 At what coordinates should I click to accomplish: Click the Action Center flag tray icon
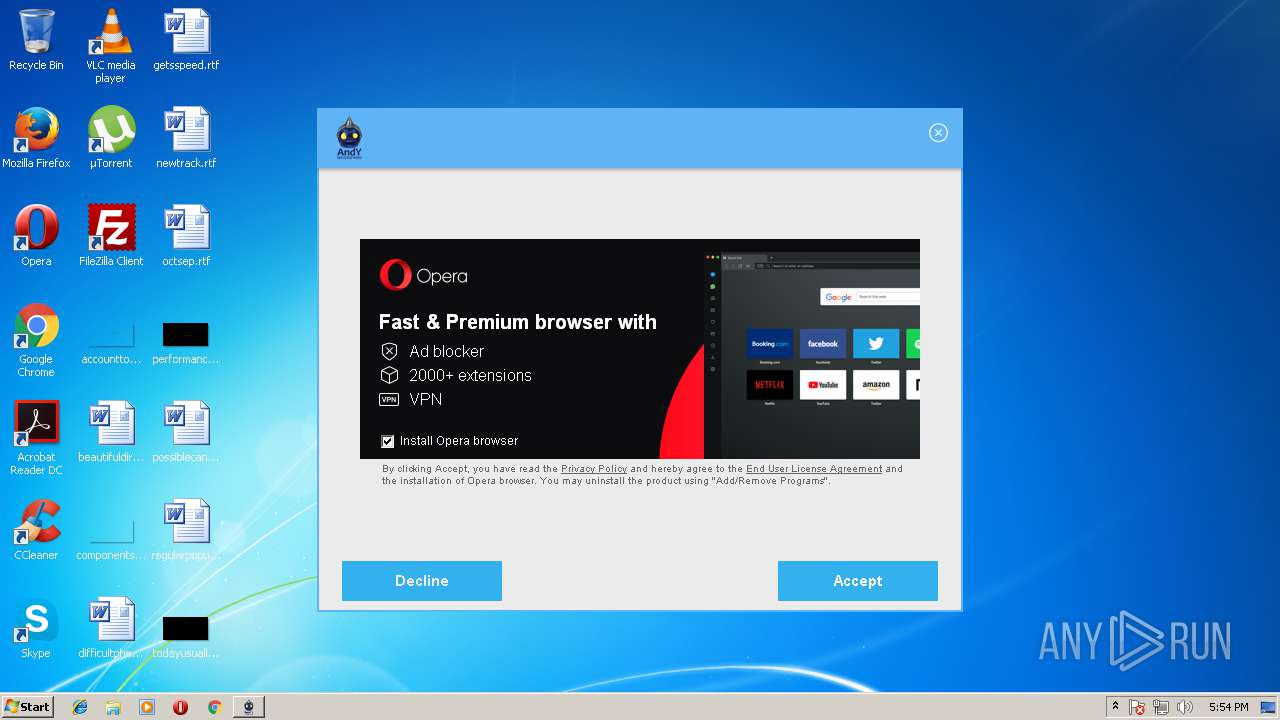pyautogui.click(x=1137, y=707)
